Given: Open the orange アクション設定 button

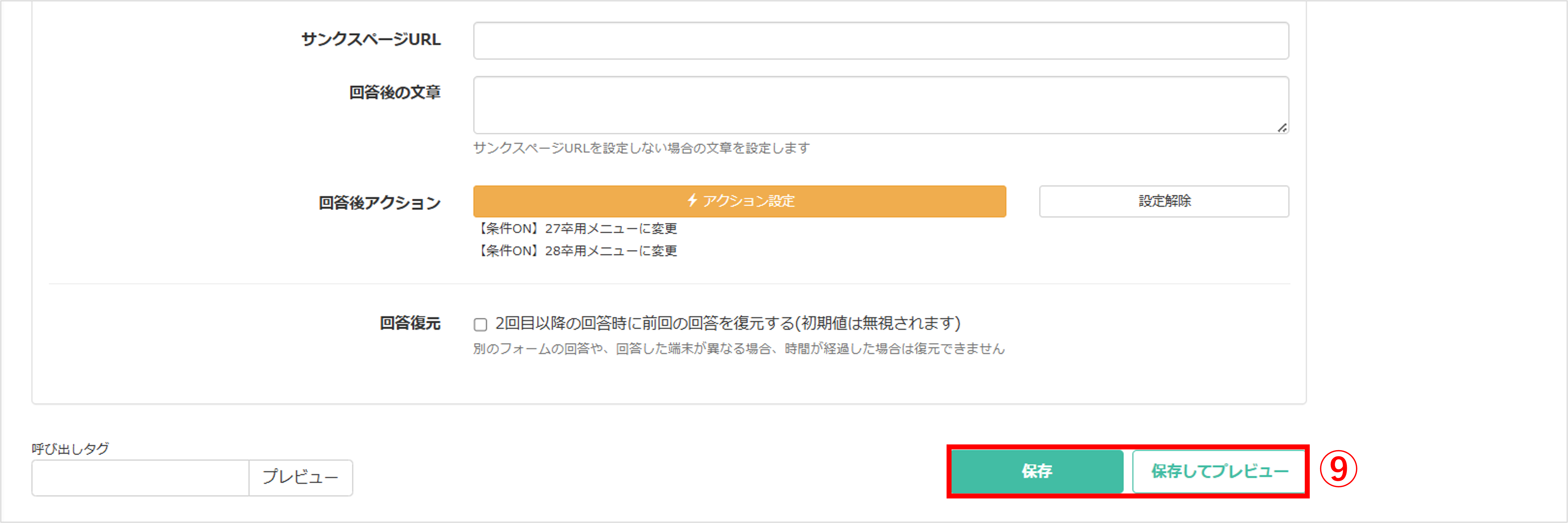Looking at the screenshot, I should tap(740, 201).
